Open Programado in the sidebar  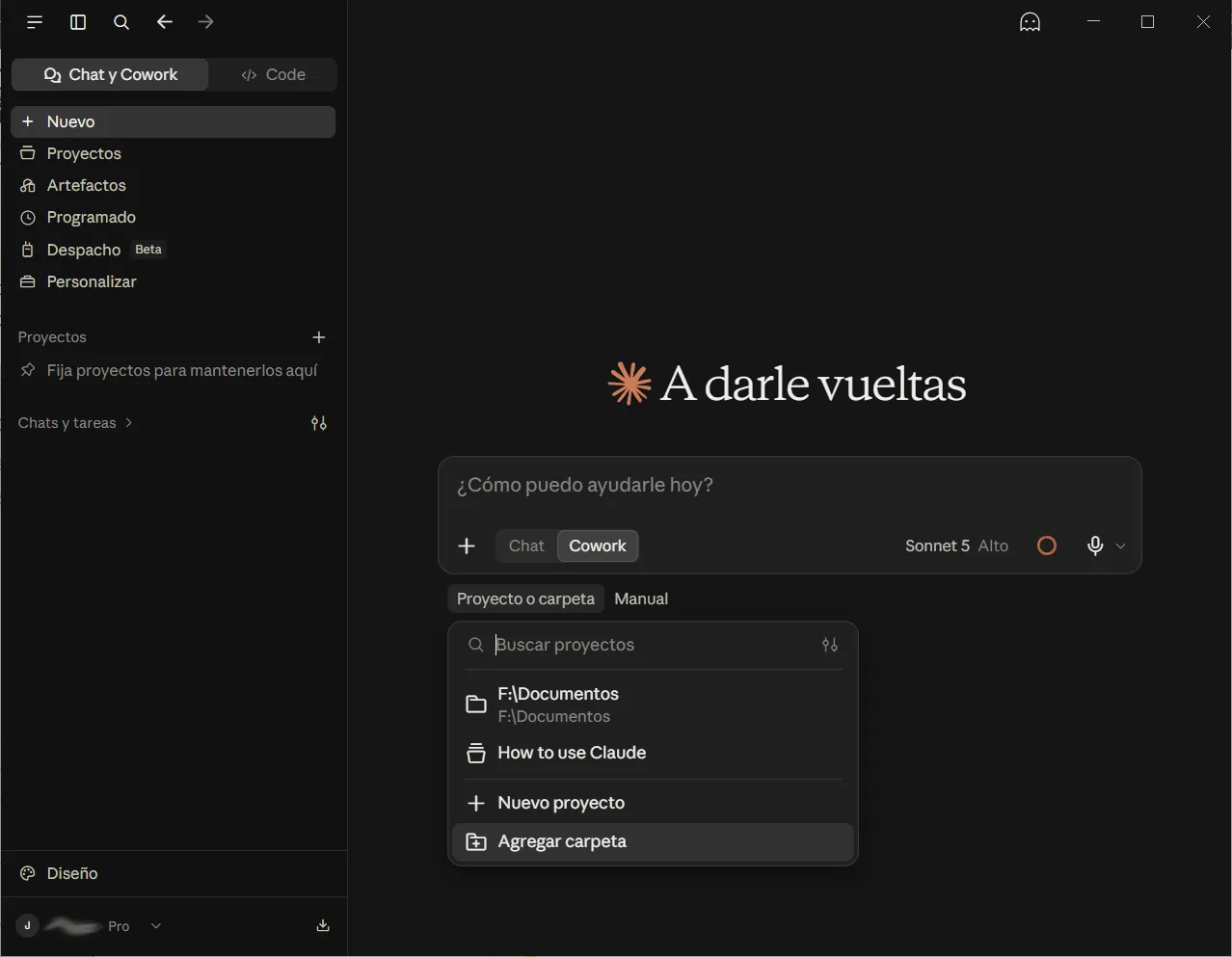[x=174, y=217]
